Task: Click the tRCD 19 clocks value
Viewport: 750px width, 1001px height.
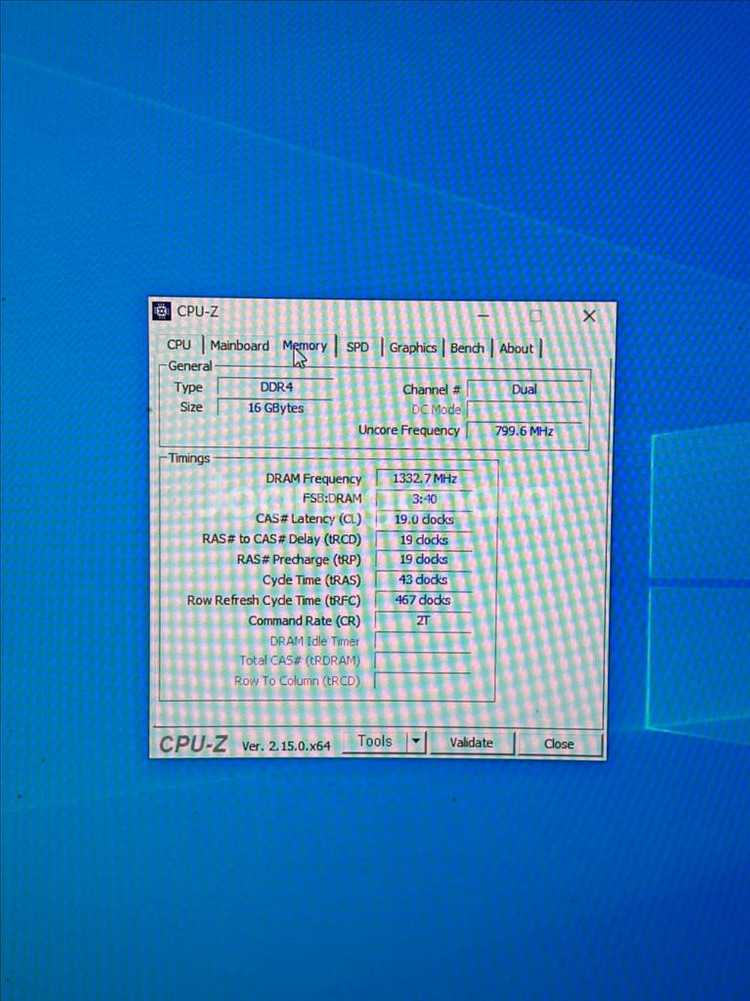Action: [x=424, y=539]
